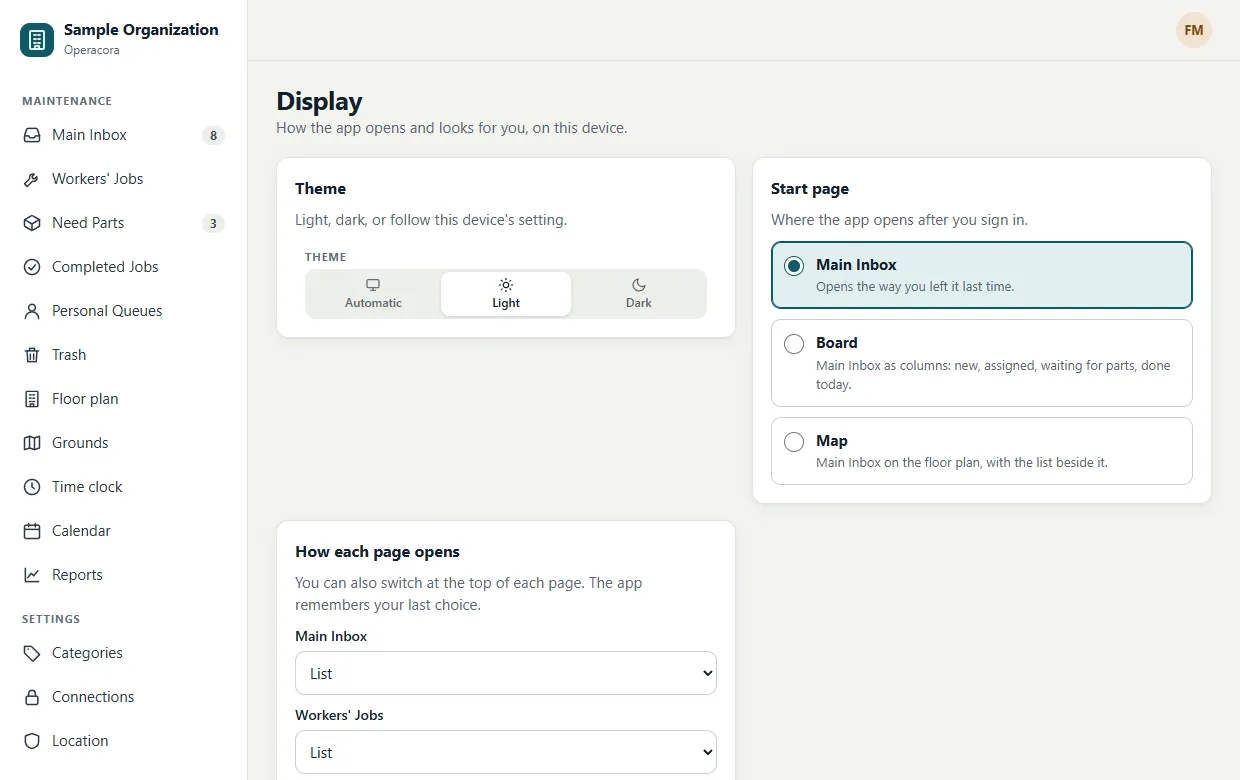
Task: Click the Calendar icon in sidebar
Action: pyautogui.click(x=32, y=531)
